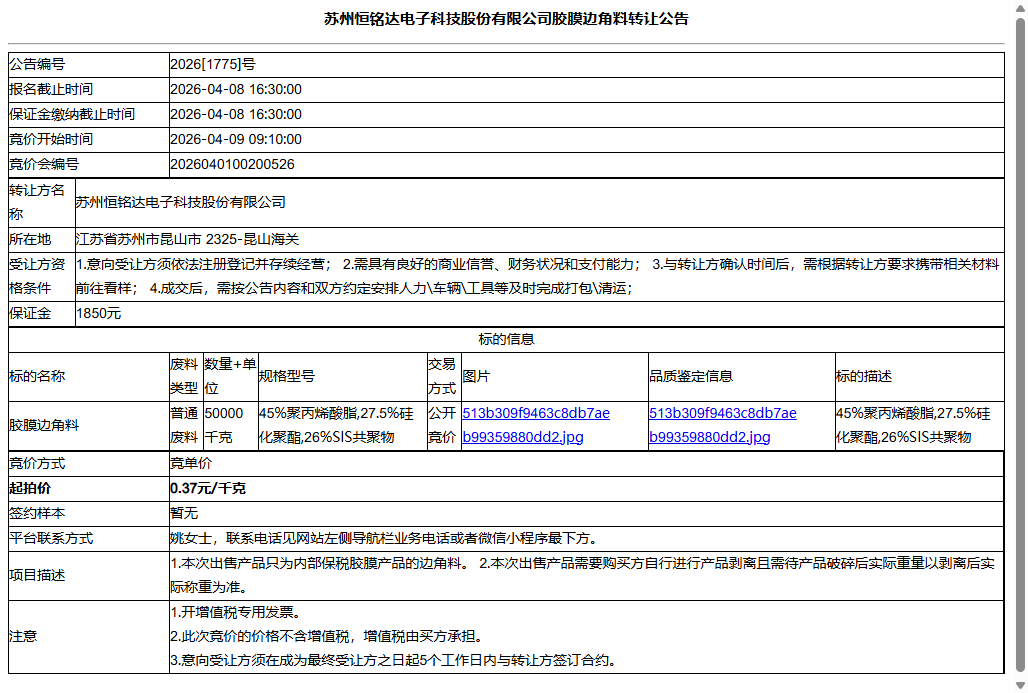Image resolution: width=1028 pixels, height=693 pixels.
Task: Click the 项目描述 label cell
Action: click(x=89, y=576)
